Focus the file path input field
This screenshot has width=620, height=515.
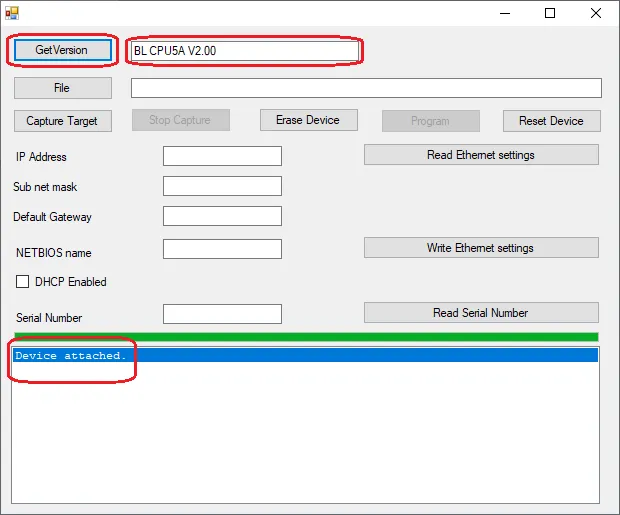coord(366,88)
